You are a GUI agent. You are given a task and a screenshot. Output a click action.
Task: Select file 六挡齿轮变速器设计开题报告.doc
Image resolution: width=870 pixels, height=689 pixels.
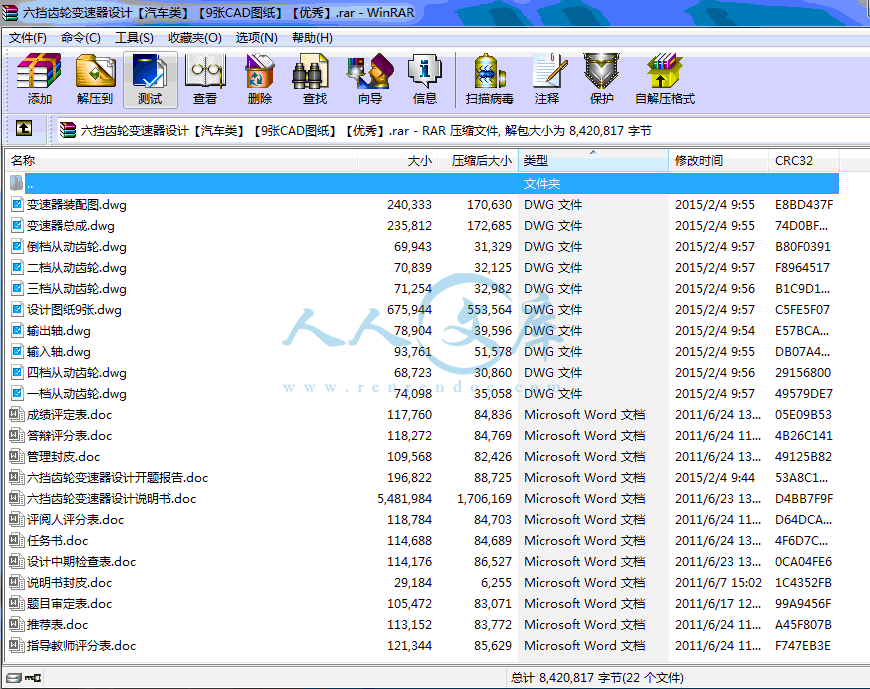(x=118, y=478)
